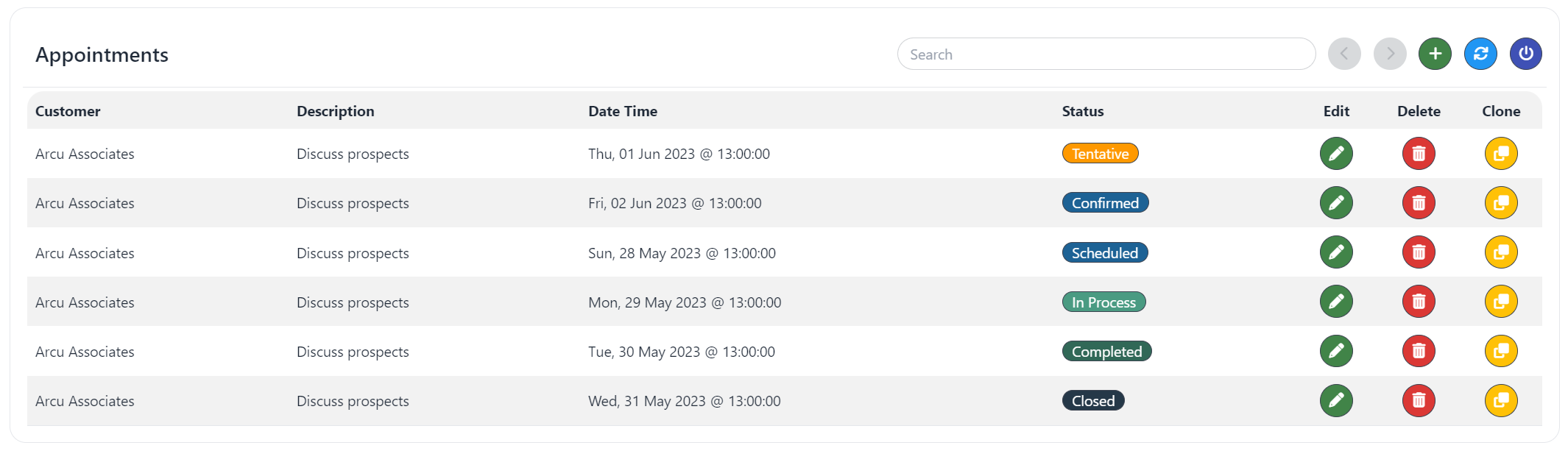Go to the next page arrow

[1390, 54]
